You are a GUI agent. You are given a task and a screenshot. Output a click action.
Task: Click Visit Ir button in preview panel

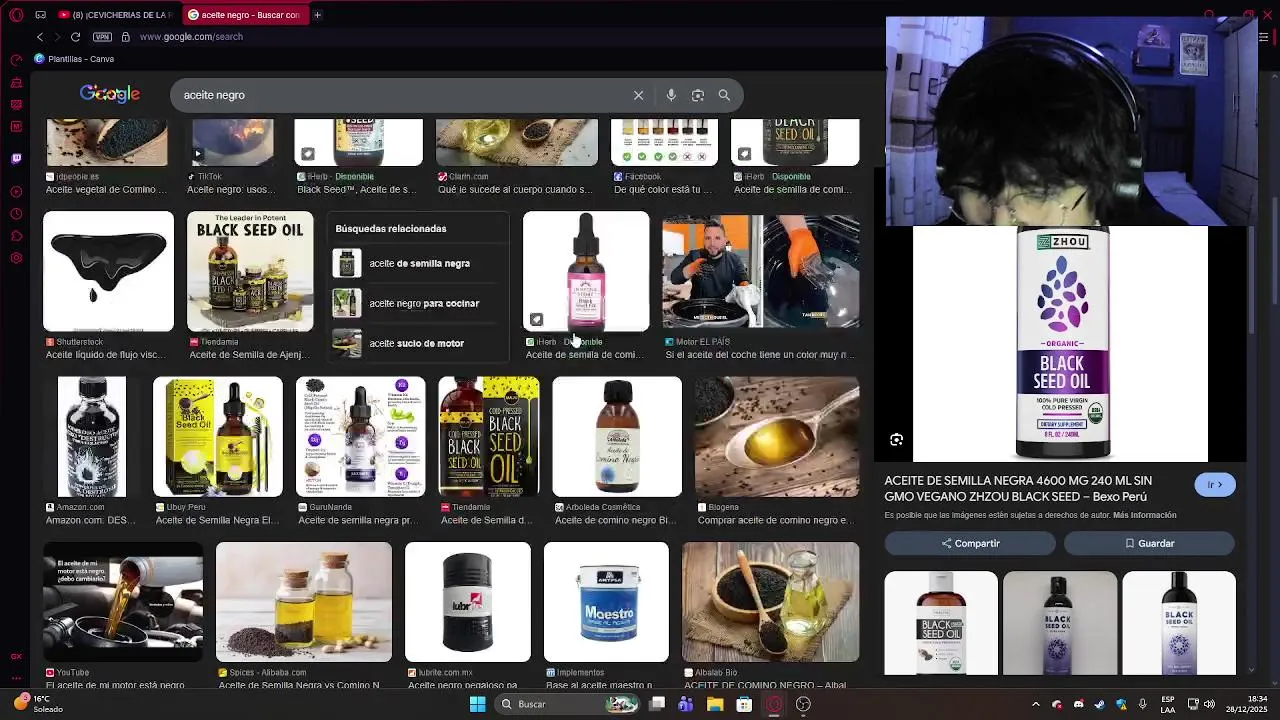click(x=1215, y=485)
